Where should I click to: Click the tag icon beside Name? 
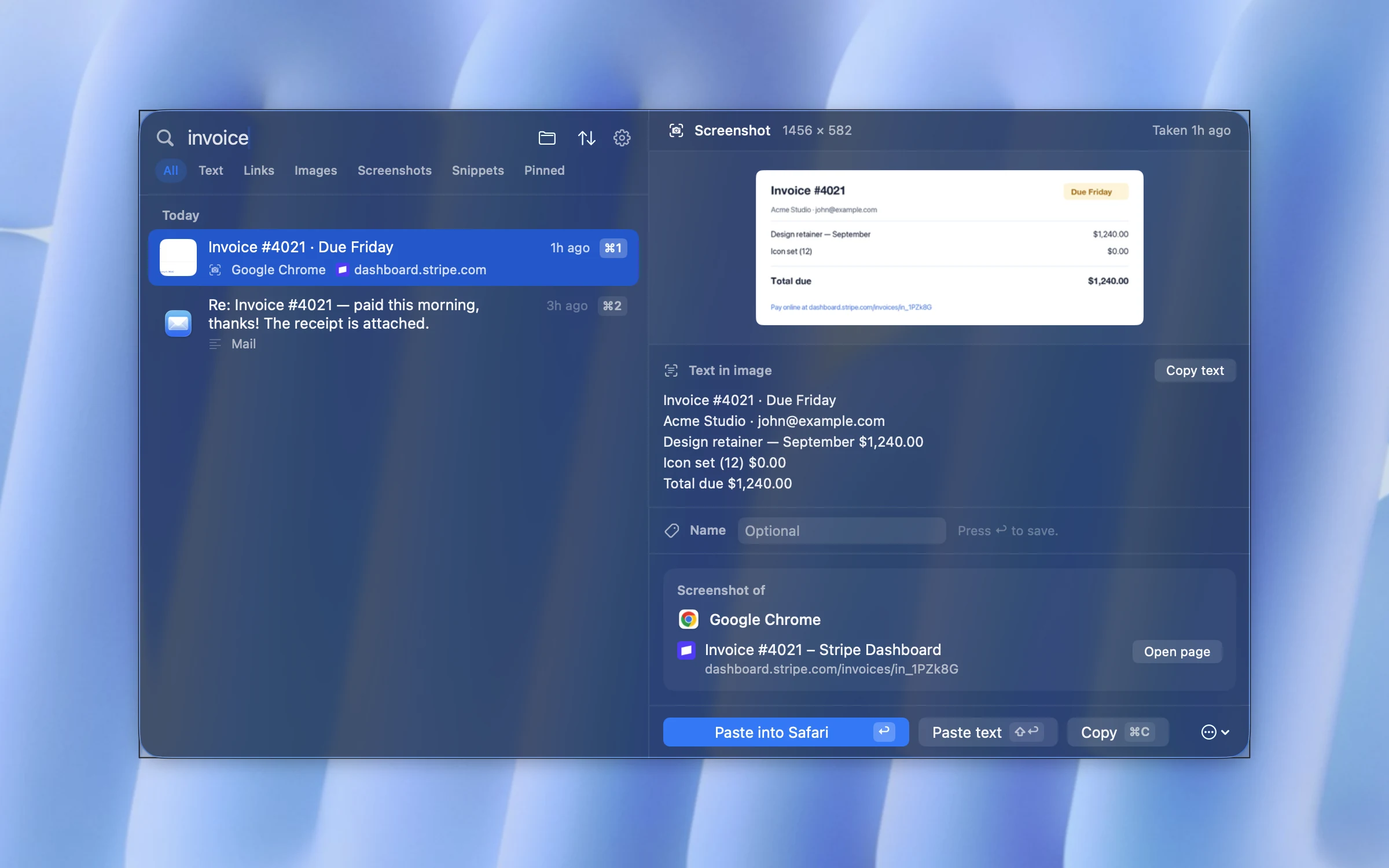[671, 531]
